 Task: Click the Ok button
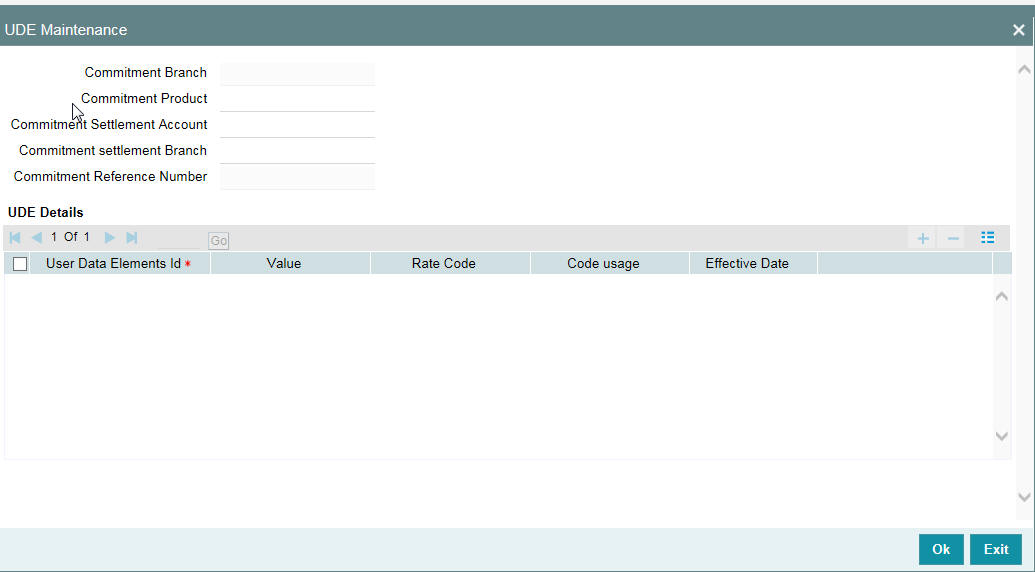point(941,550)
